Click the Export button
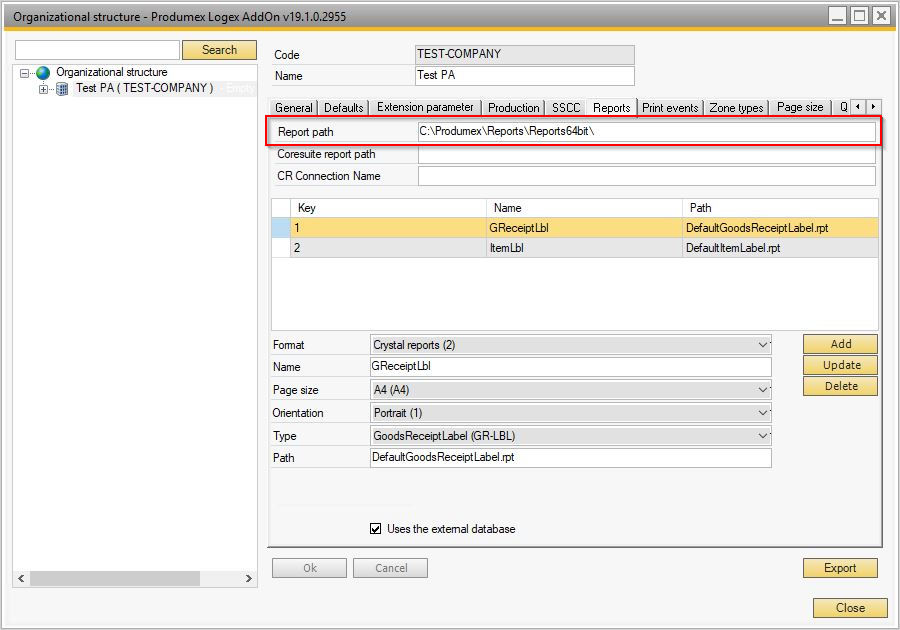The height and width of the screenshot is (630, 900). 840,568
